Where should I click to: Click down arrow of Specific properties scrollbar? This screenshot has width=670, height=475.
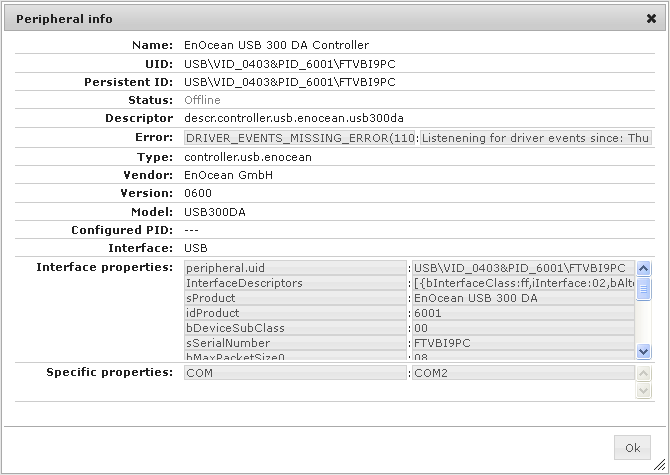pyautogui.click(x=644, y=391)
